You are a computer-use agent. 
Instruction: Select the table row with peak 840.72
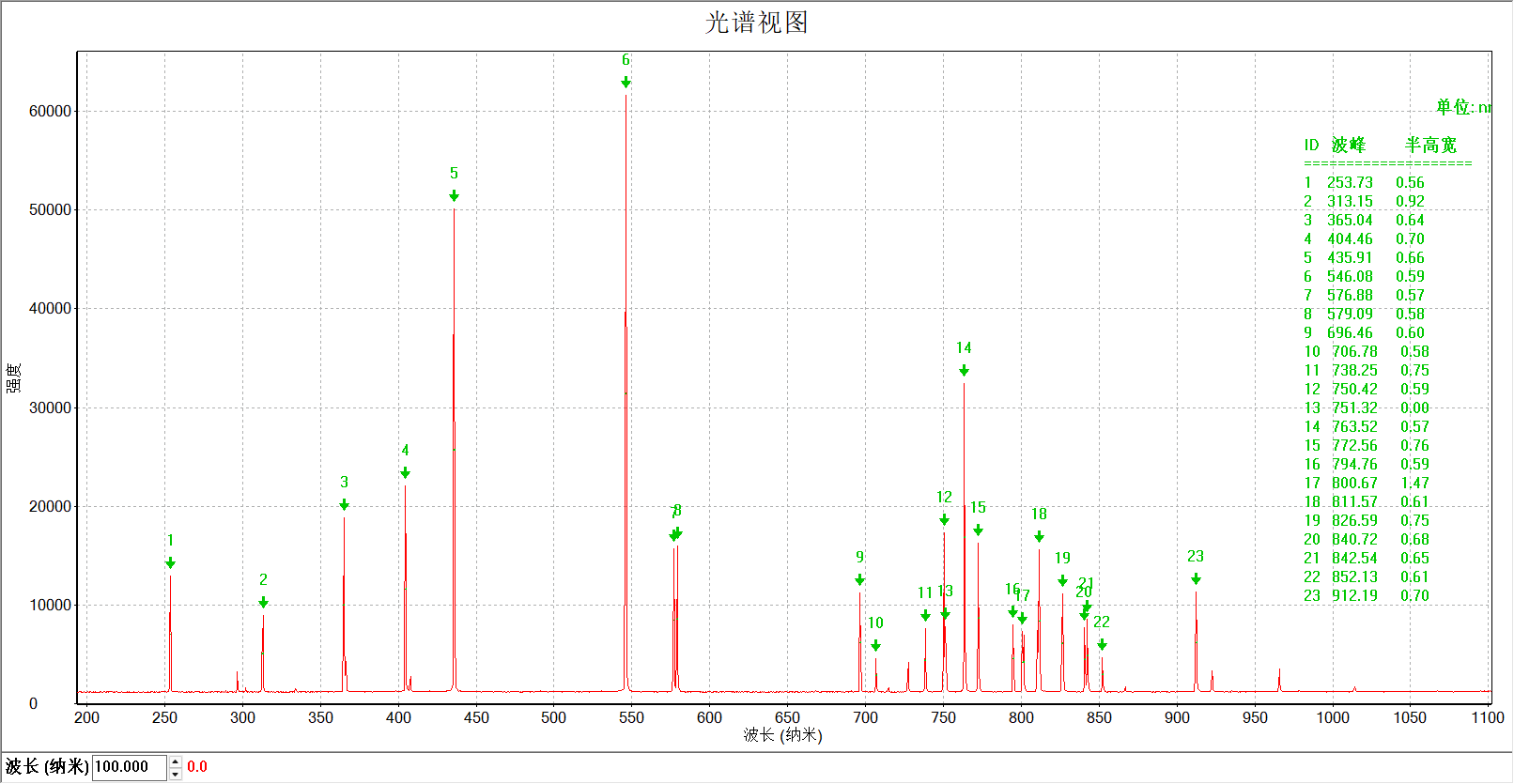click(1367, 539)
